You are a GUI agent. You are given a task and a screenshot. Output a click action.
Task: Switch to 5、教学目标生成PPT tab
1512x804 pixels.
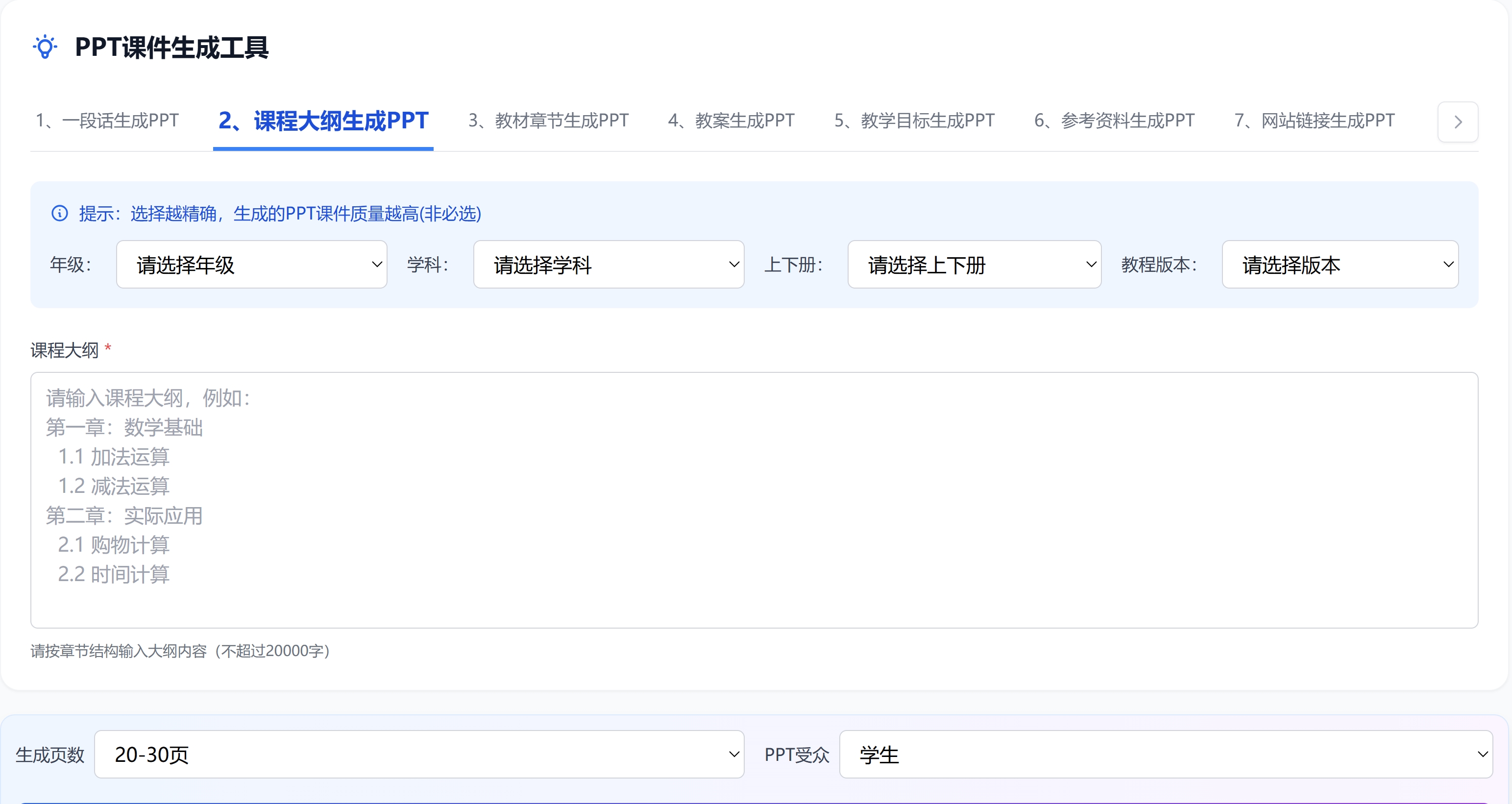tap(914, 121)
